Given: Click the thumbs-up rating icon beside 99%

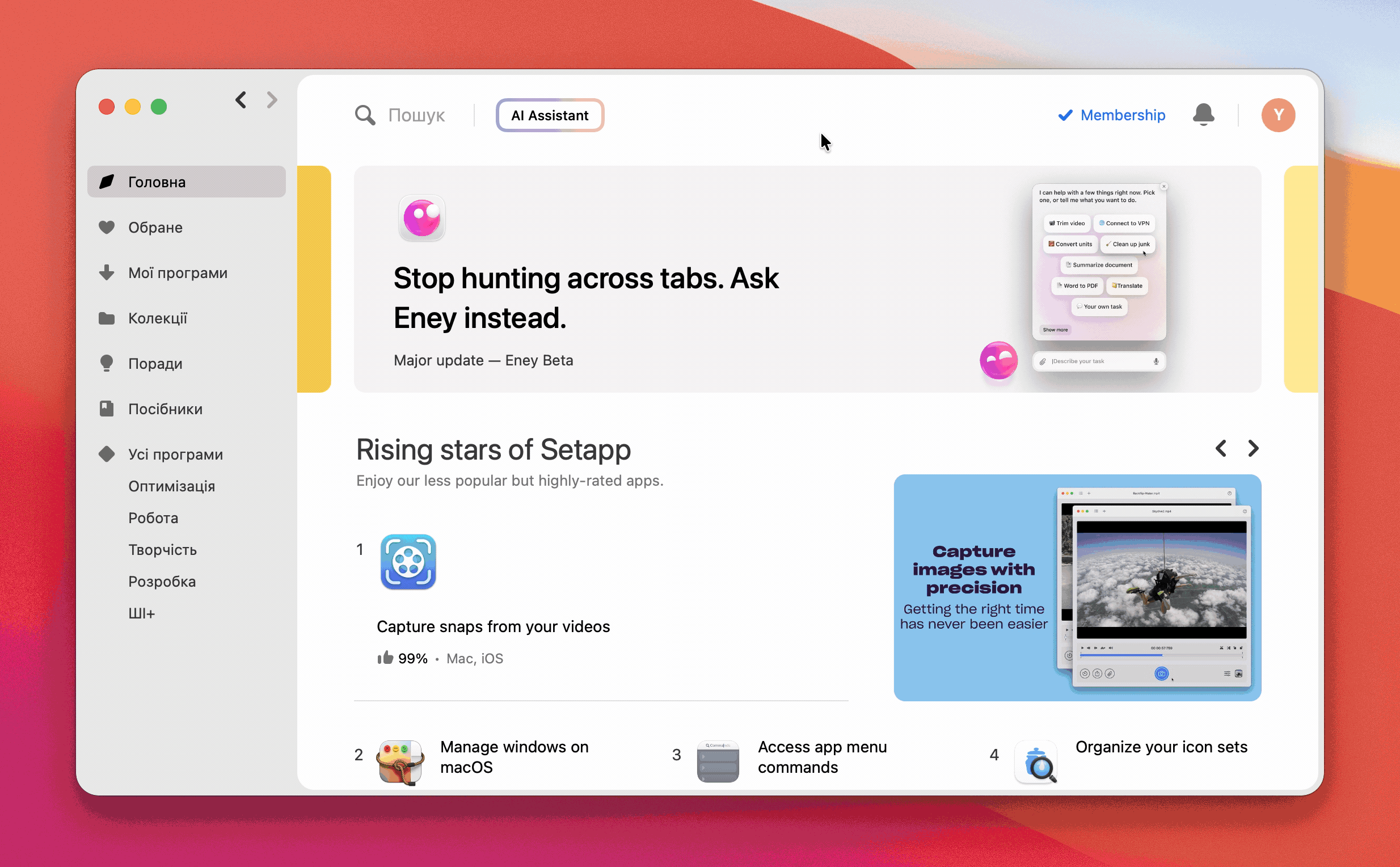Looking at the screenshot, I should tap(385, 657).
